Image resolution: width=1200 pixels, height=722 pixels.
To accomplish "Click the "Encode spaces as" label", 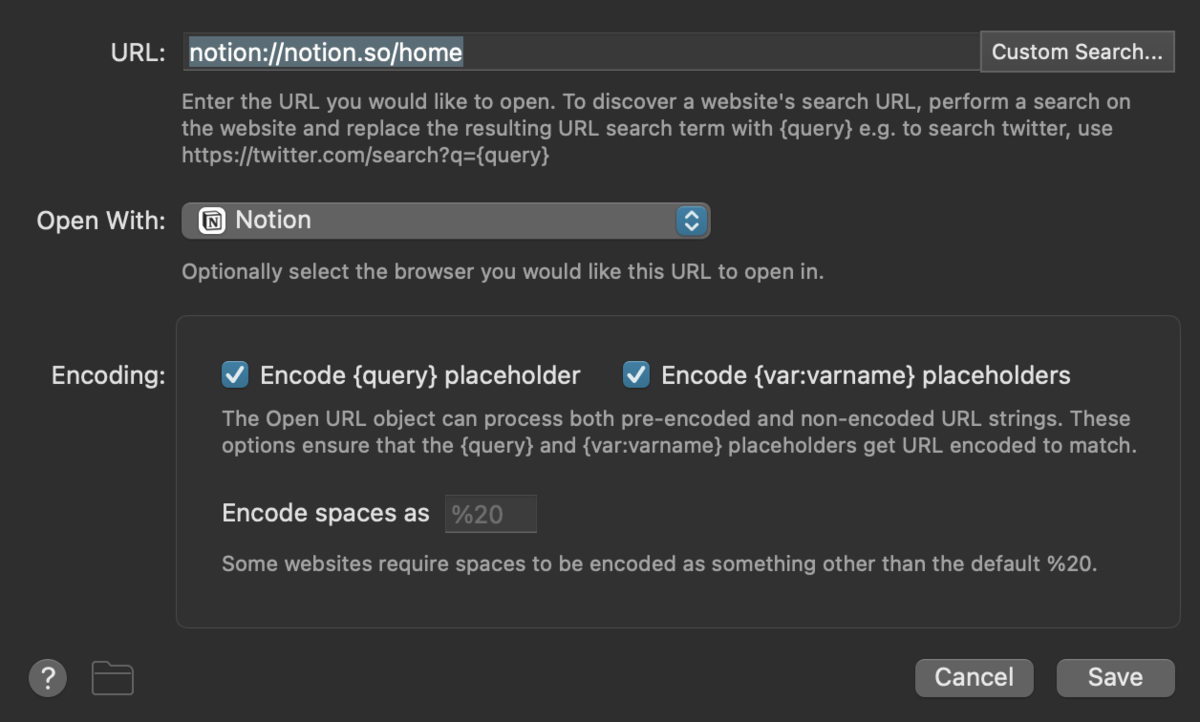I will pyautogui.click(x=325, y=514).
